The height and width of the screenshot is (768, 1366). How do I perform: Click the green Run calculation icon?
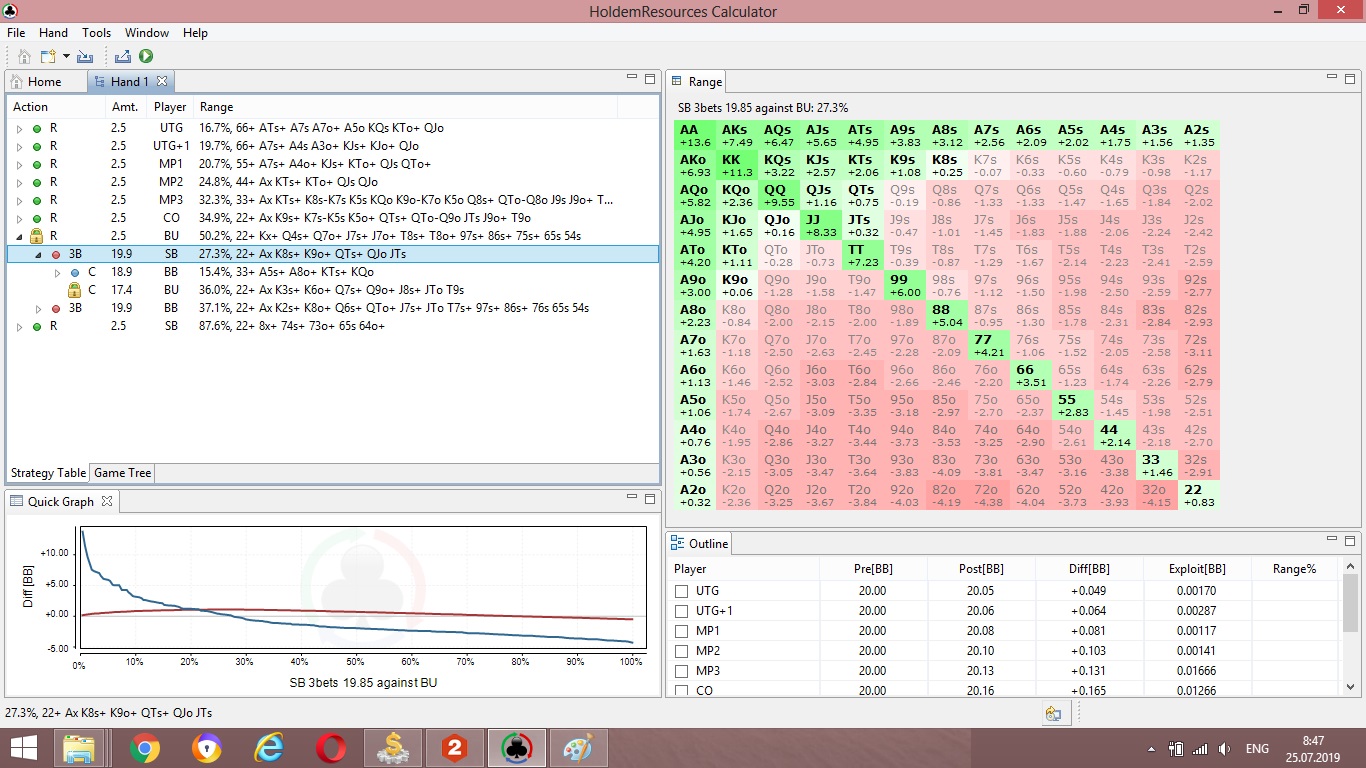click(x=146, y=57)
